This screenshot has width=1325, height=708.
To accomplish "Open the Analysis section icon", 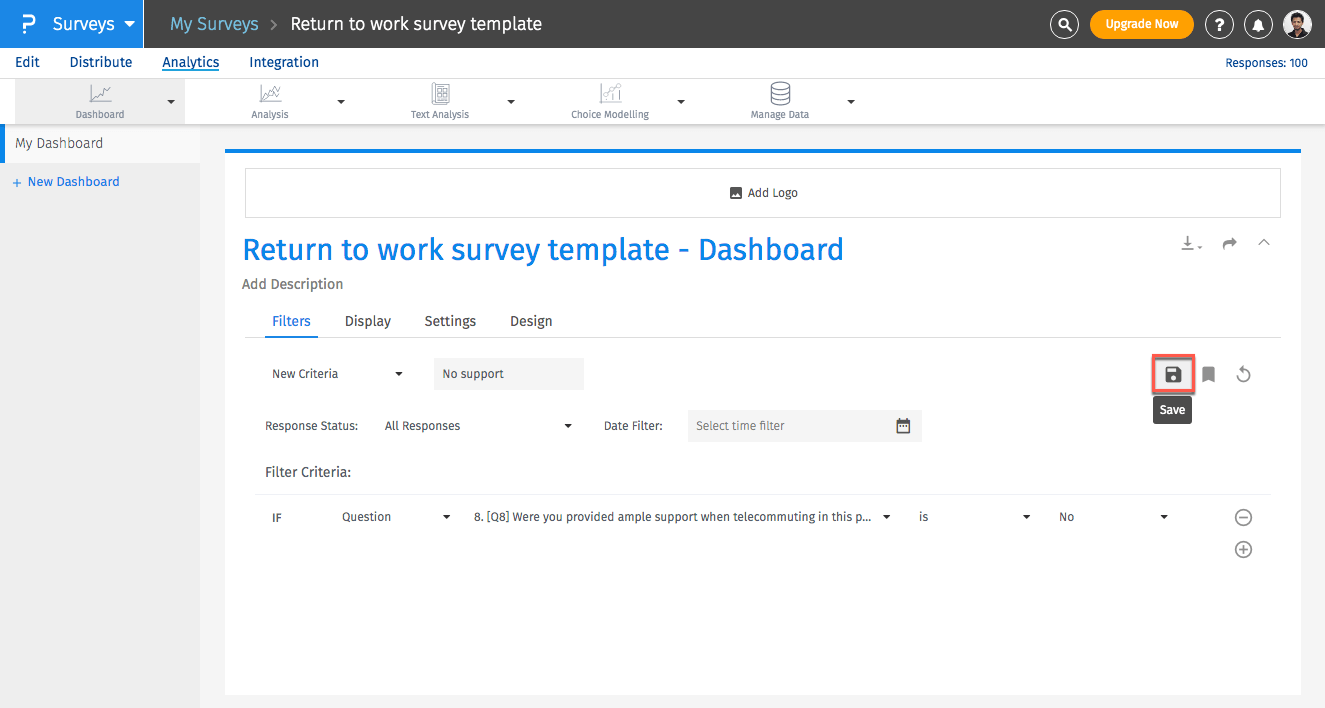I will pyautogui.click(x=269, y=95).
